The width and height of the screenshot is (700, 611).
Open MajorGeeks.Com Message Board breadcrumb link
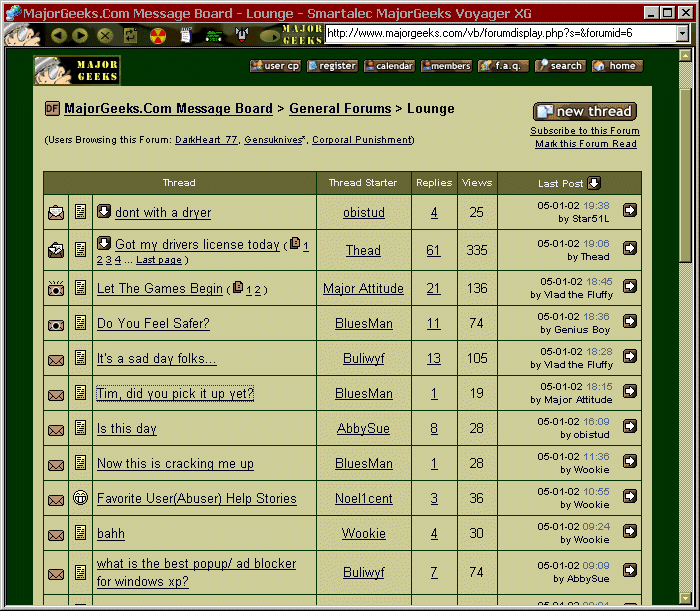(168, 108)
